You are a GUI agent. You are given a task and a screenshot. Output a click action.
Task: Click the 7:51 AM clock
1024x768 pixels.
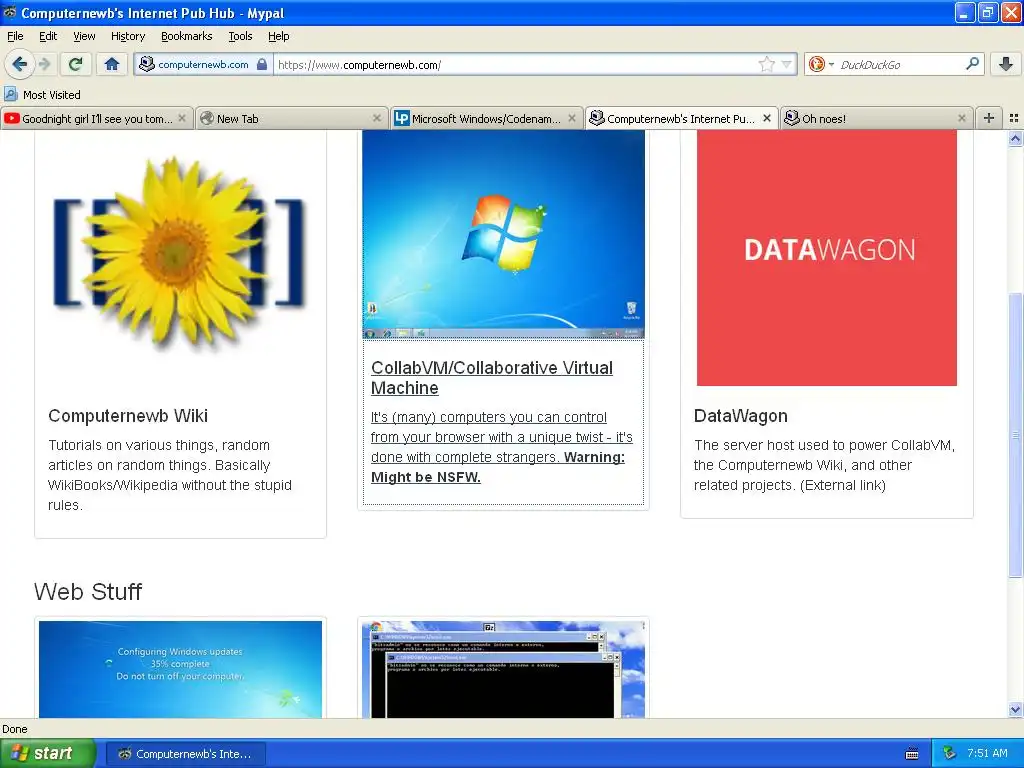[x=987, y=753]
